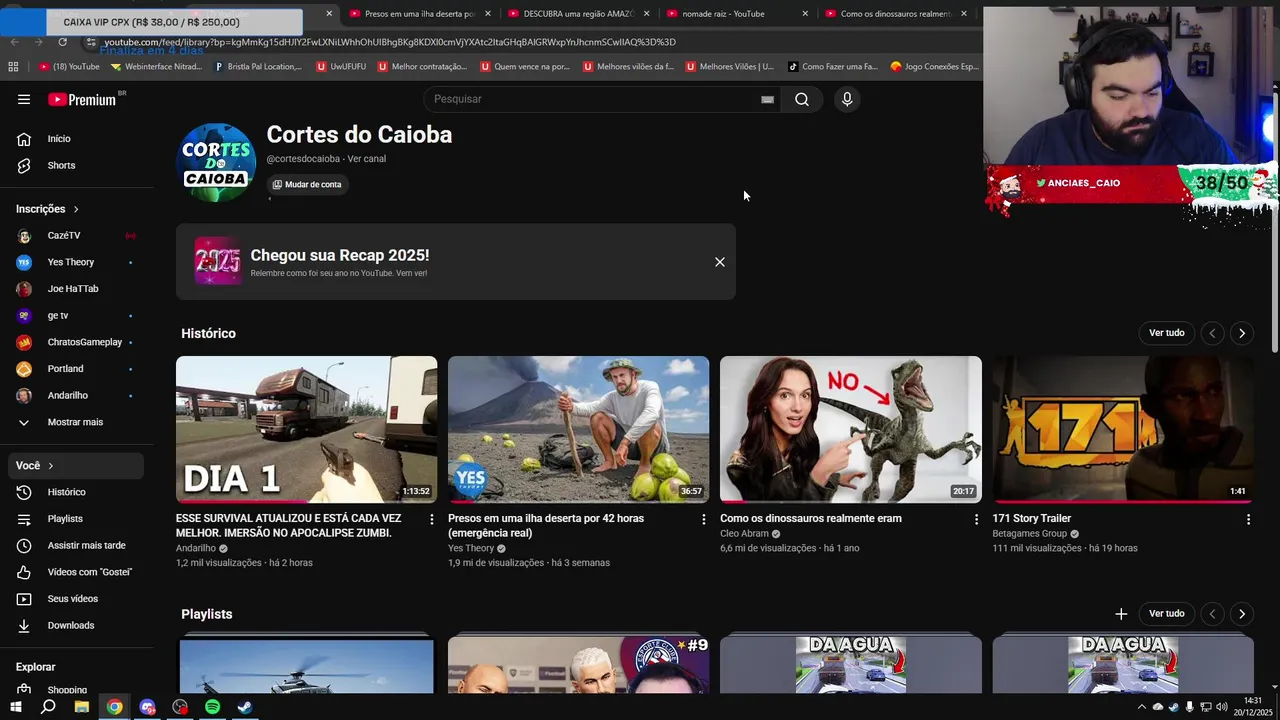Open Betagames Group channel link
1280x720 pixels.
tap(1030, 534)
